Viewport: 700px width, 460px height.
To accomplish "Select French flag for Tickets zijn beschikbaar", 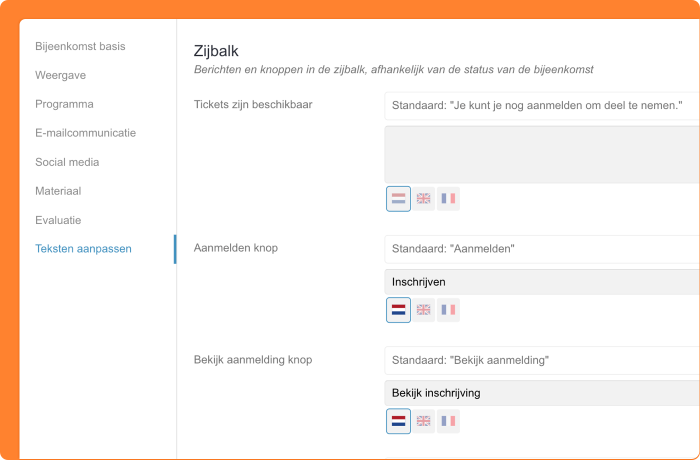I will [448, 199].
